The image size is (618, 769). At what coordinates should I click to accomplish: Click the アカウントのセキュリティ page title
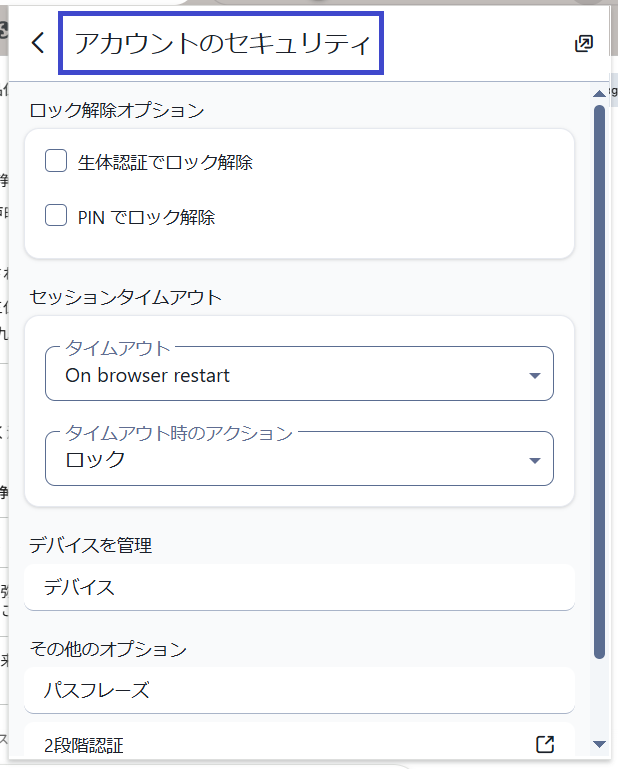pyautogui.click(x=222, y=44)
